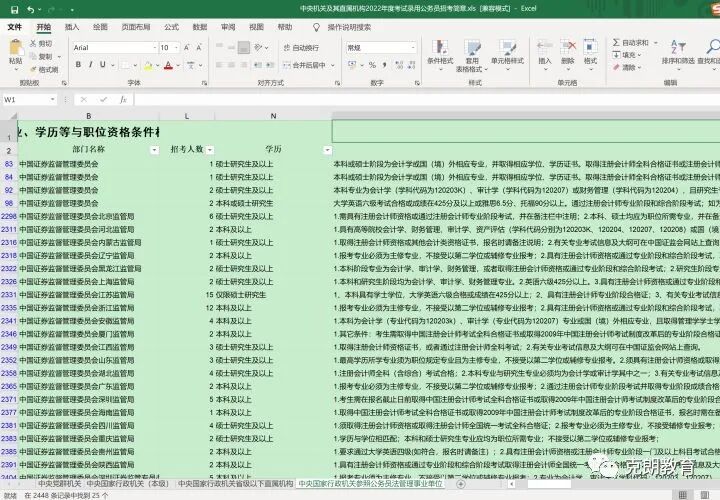The height and width of the screenshot is (500, 720).
Task: Click AutoSum (自动求和) sigma icon
Action: 616,43
